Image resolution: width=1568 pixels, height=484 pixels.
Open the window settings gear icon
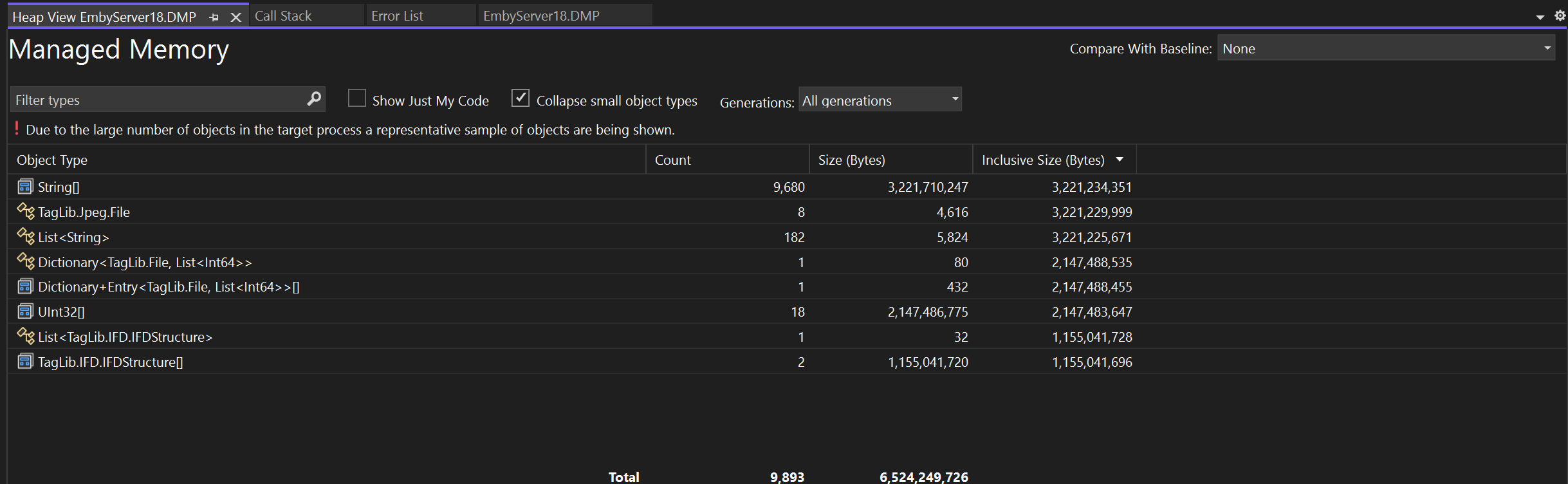1560,16
